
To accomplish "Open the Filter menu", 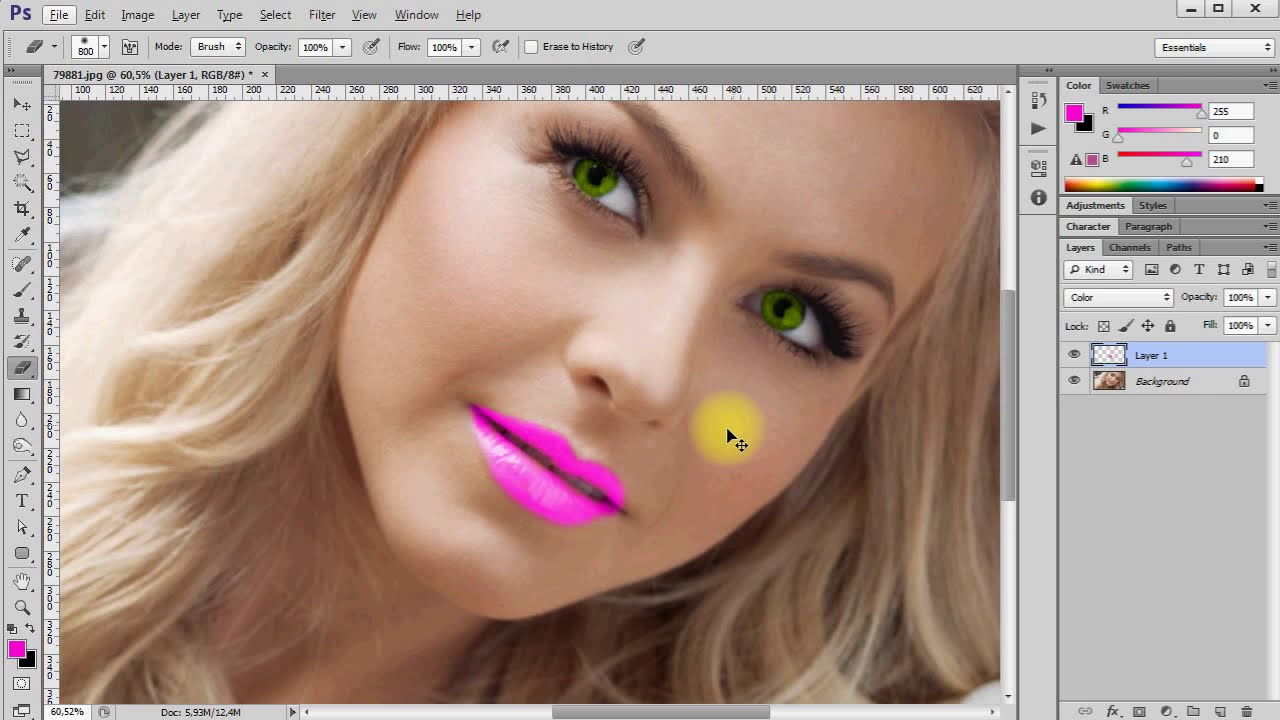I will point(322,15).
